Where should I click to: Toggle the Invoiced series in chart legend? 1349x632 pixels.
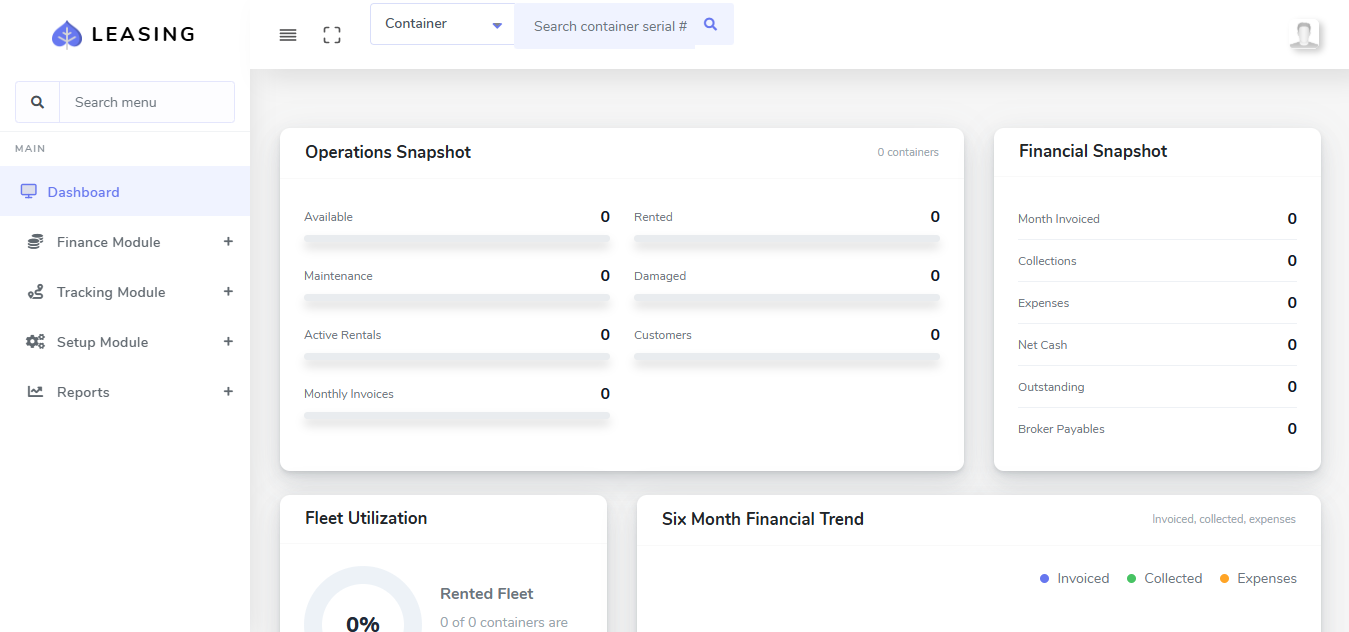click(1075, 578)
